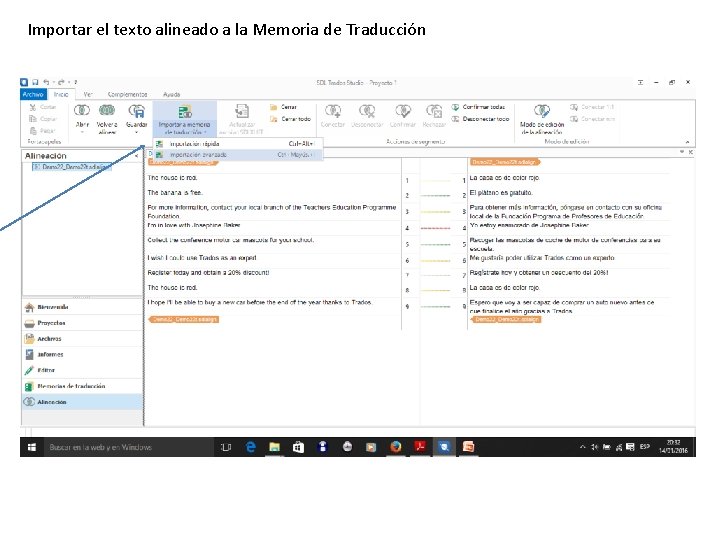Screen dimensions: 720x540
Task: Open the Windows Store taskbar icon
Action: (x=298, y=447)
